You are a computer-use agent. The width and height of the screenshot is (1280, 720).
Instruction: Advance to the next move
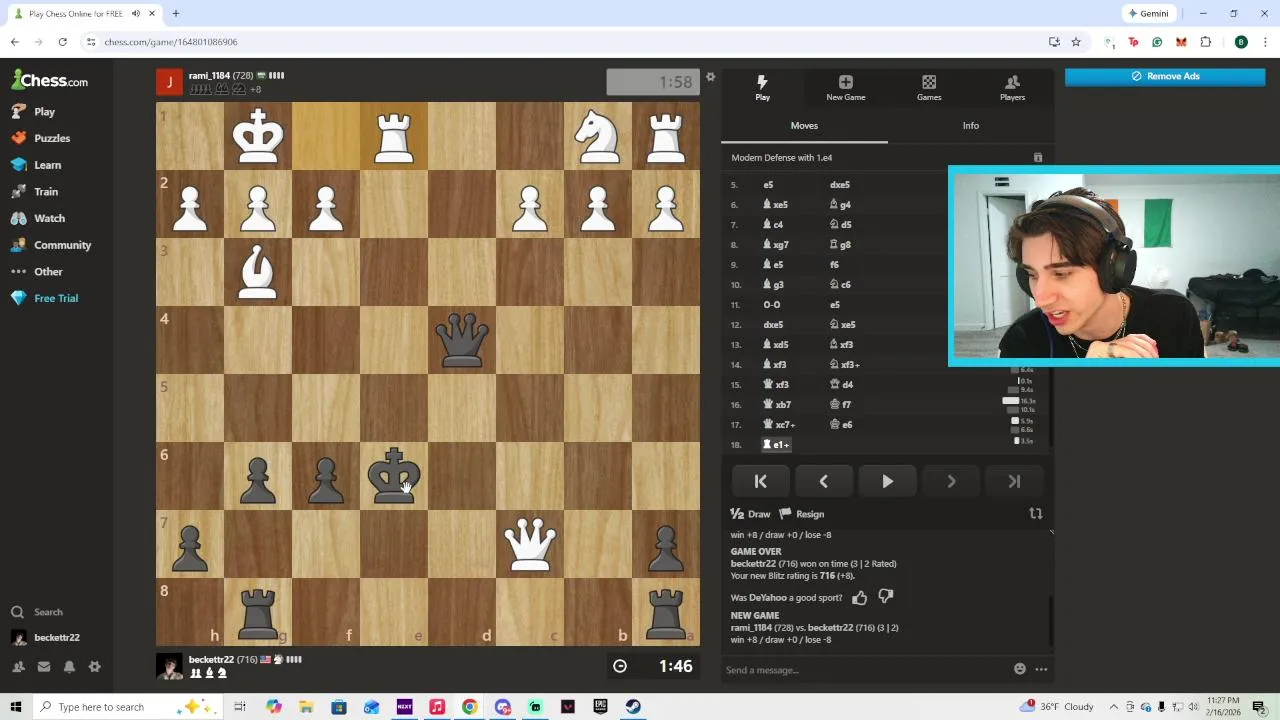(951, 482)
